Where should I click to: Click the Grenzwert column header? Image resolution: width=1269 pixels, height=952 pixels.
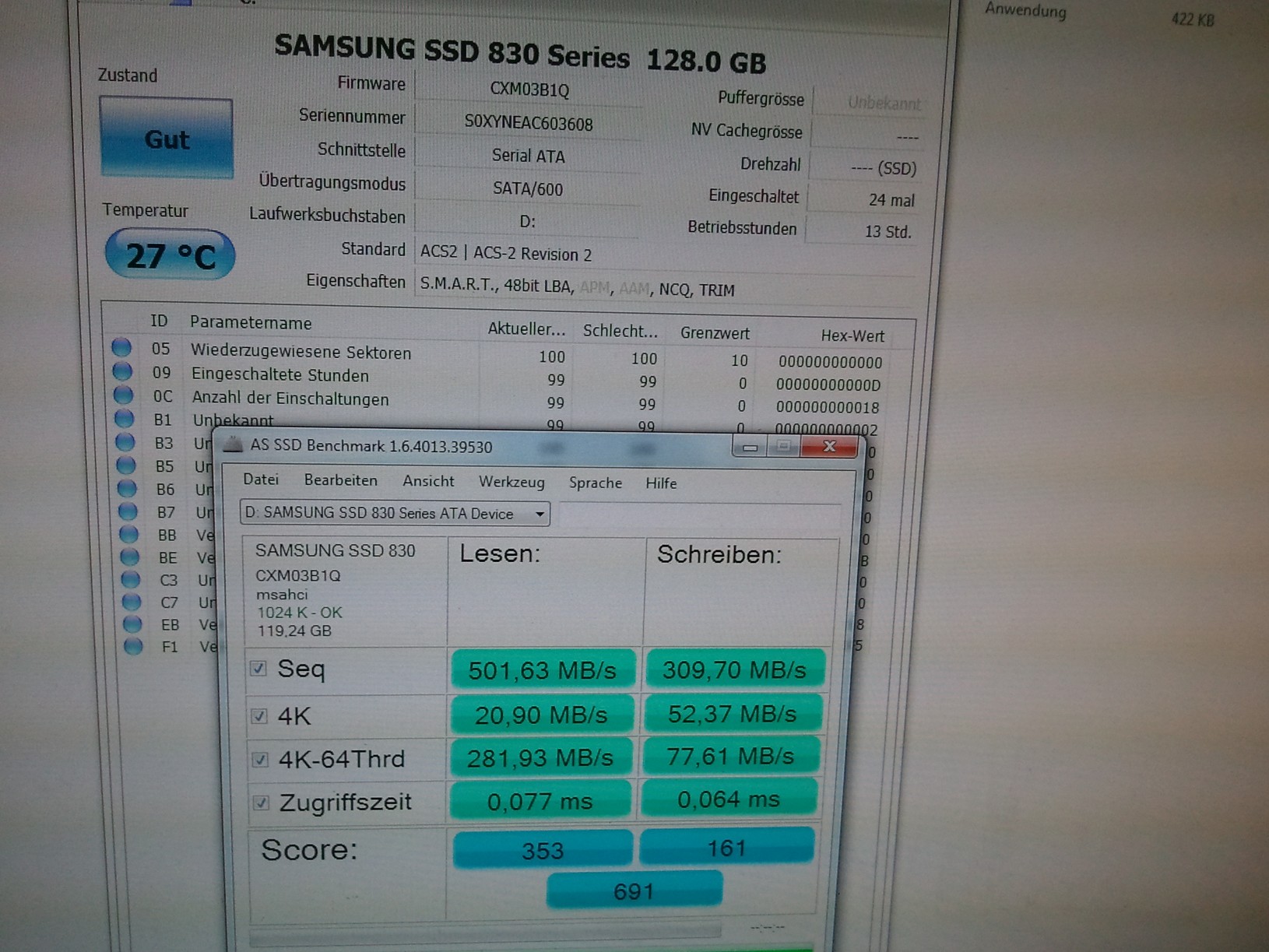pos(715,332)
